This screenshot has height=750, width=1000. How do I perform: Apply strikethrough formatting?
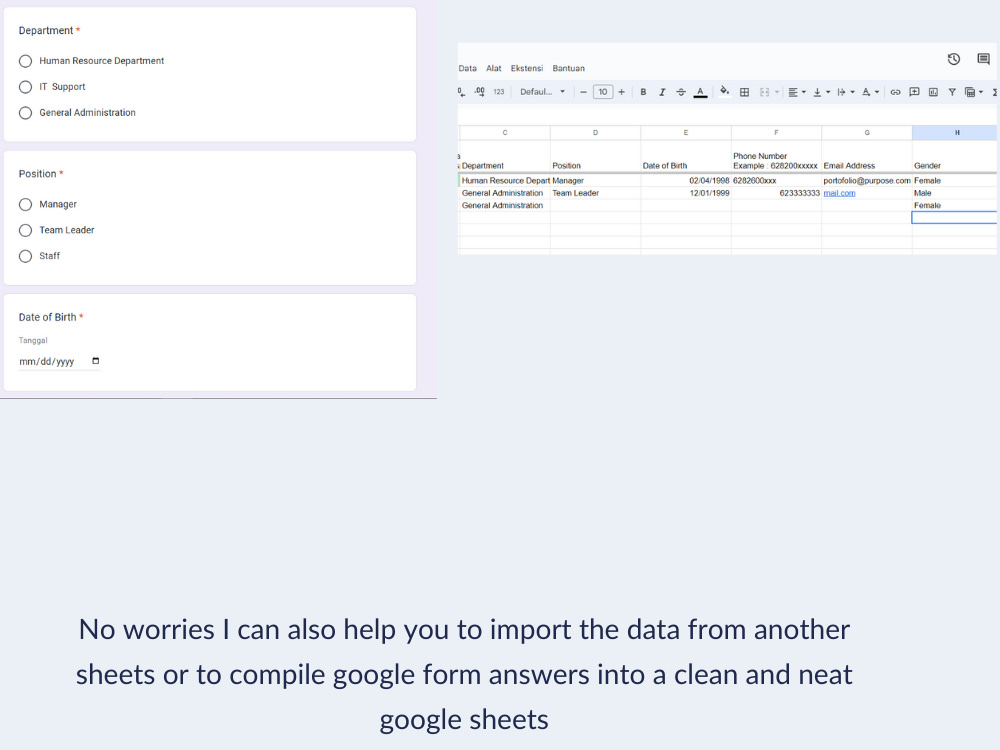click(x=680, y=92)
